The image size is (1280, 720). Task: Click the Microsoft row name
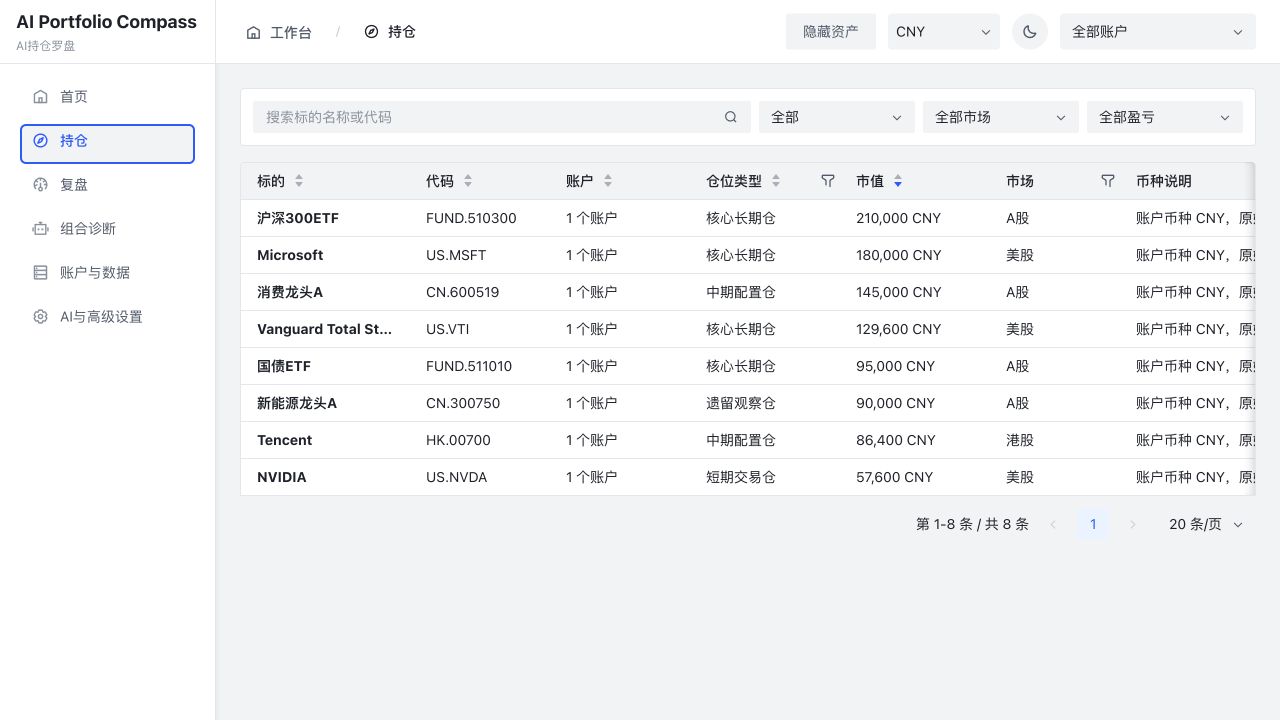tap(290, 255)
